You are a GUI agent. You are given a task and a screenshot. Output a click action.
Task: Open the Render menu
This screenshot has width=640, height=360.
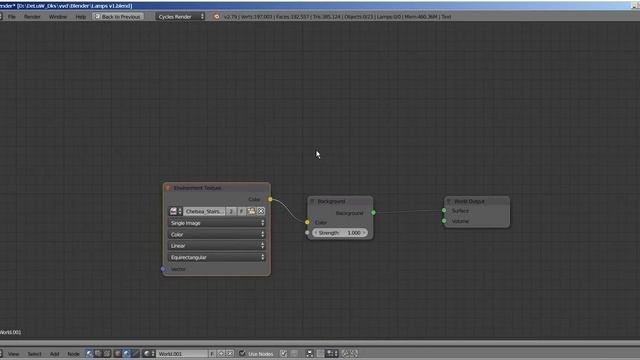[x=32, y=17]
